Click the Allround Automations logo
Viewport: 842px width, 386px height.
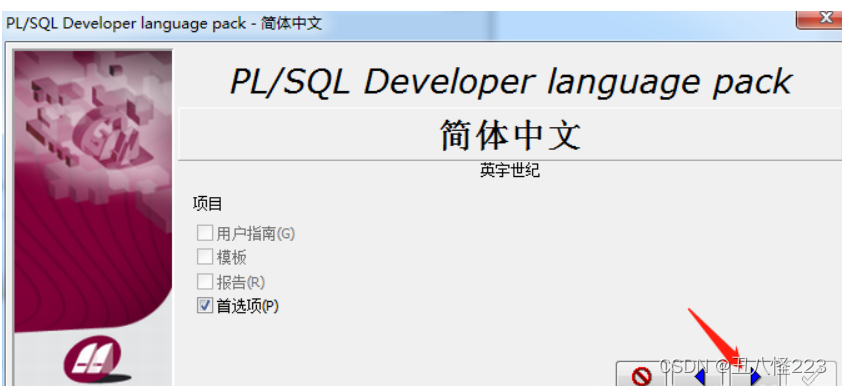click(x=94, y=358)
